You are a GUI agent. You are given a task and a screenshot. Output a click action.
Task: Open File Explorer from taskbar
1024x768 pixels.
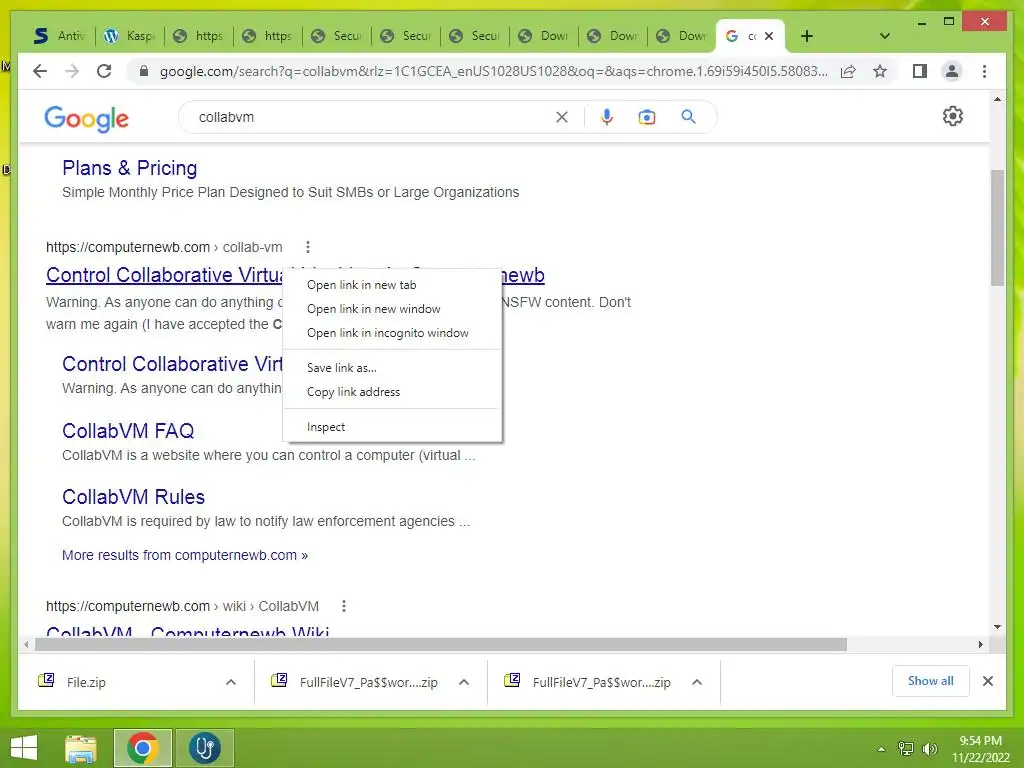pyautogui.click(x=81, y=748)
